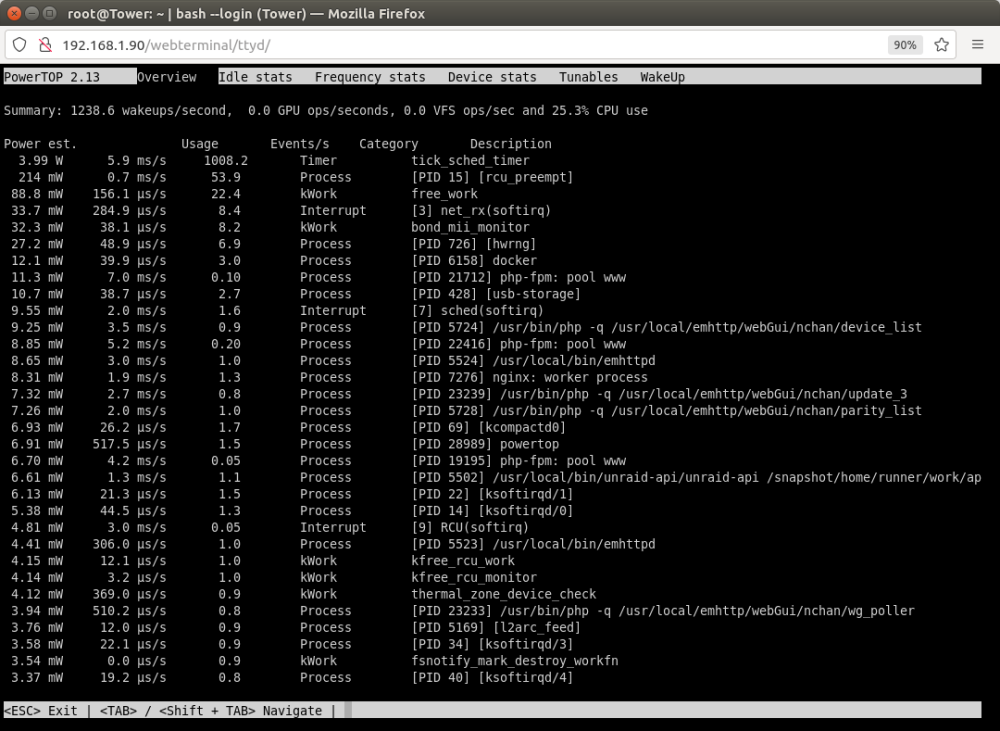Select the [PID 21712] php-fpm row

(x=319, y=277)
